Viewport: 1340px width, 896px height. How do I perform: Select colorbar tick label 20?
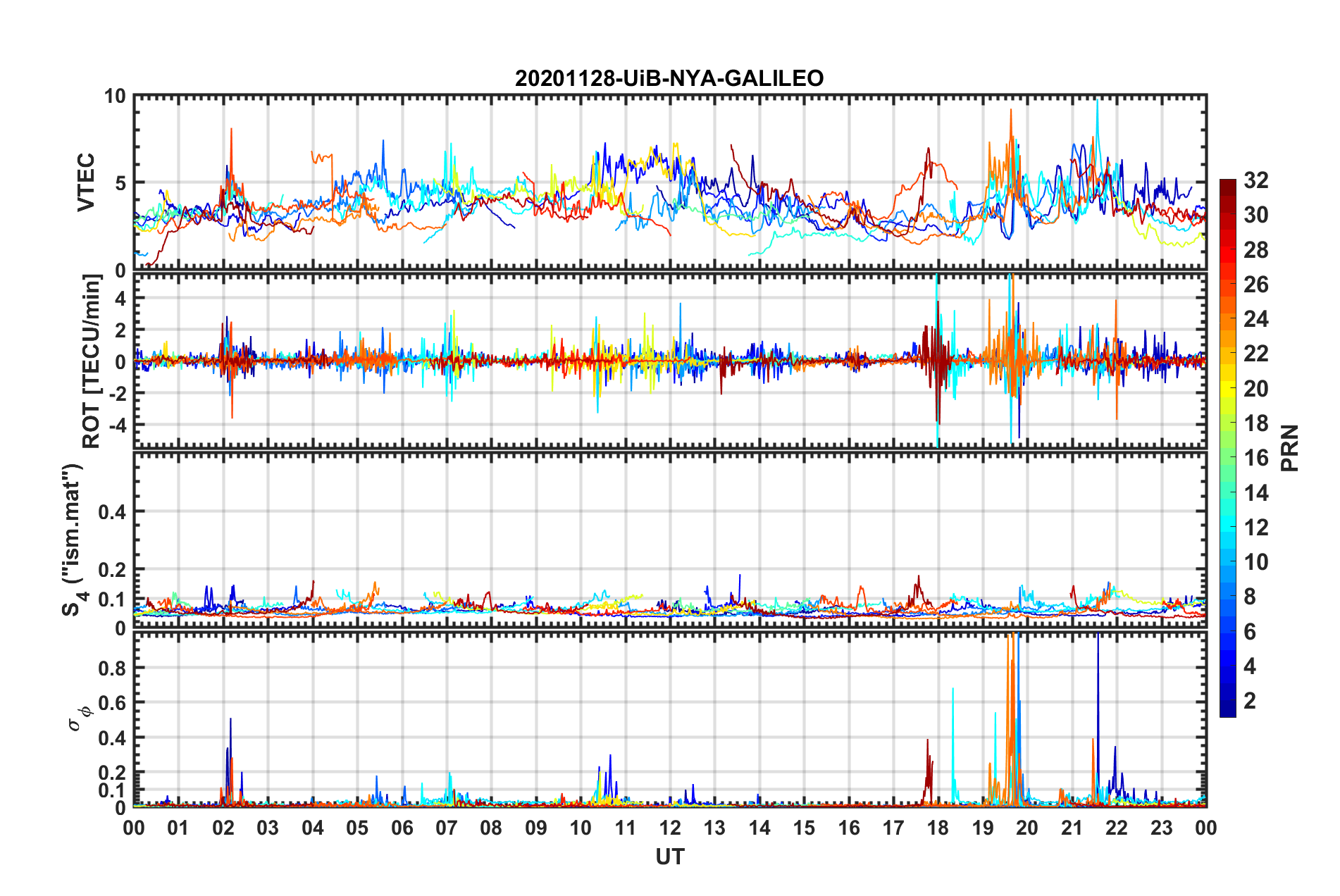pos(1255,389)
